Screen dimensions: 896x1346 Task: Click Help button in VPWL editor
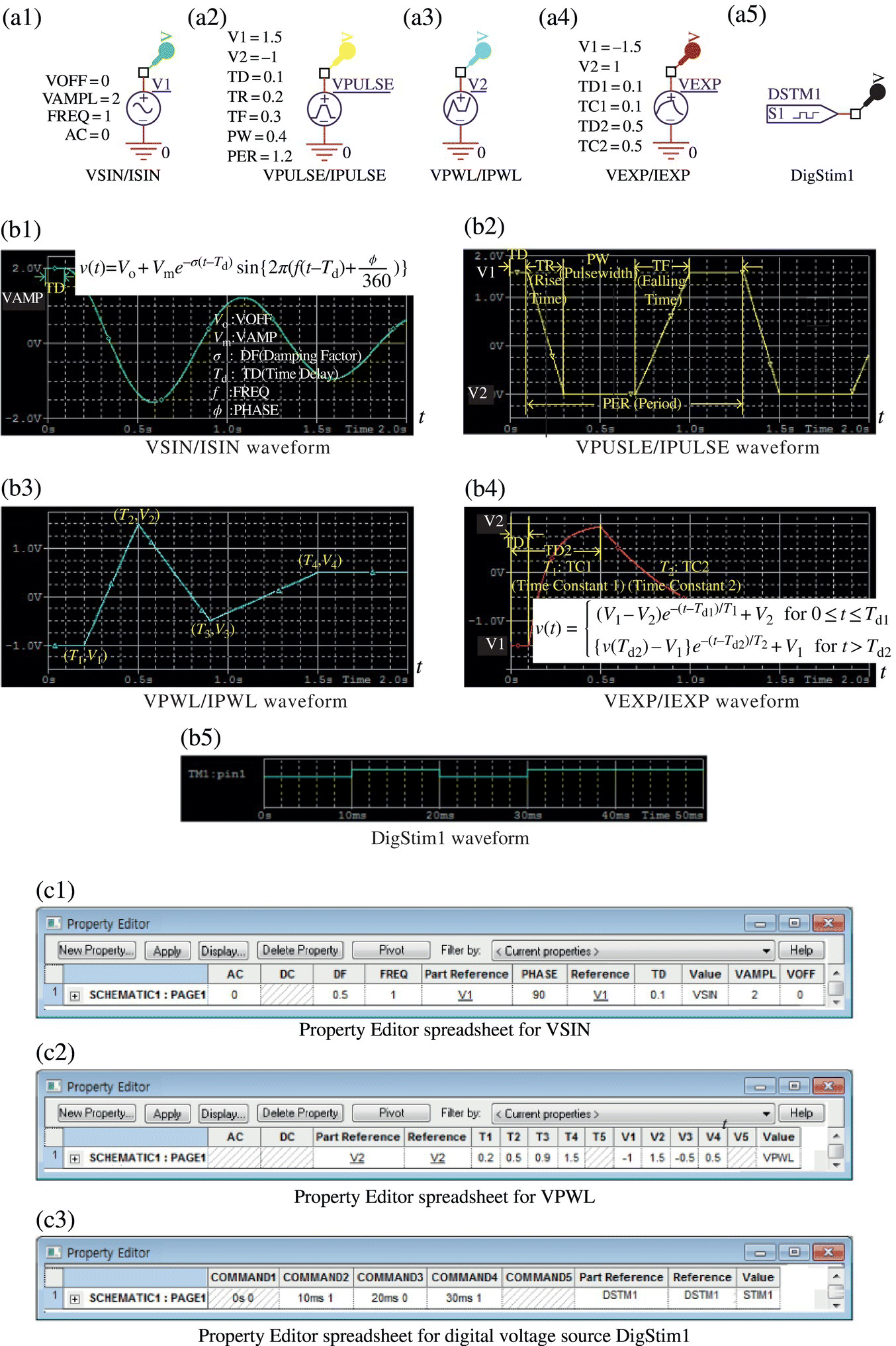pos(801,1113)
